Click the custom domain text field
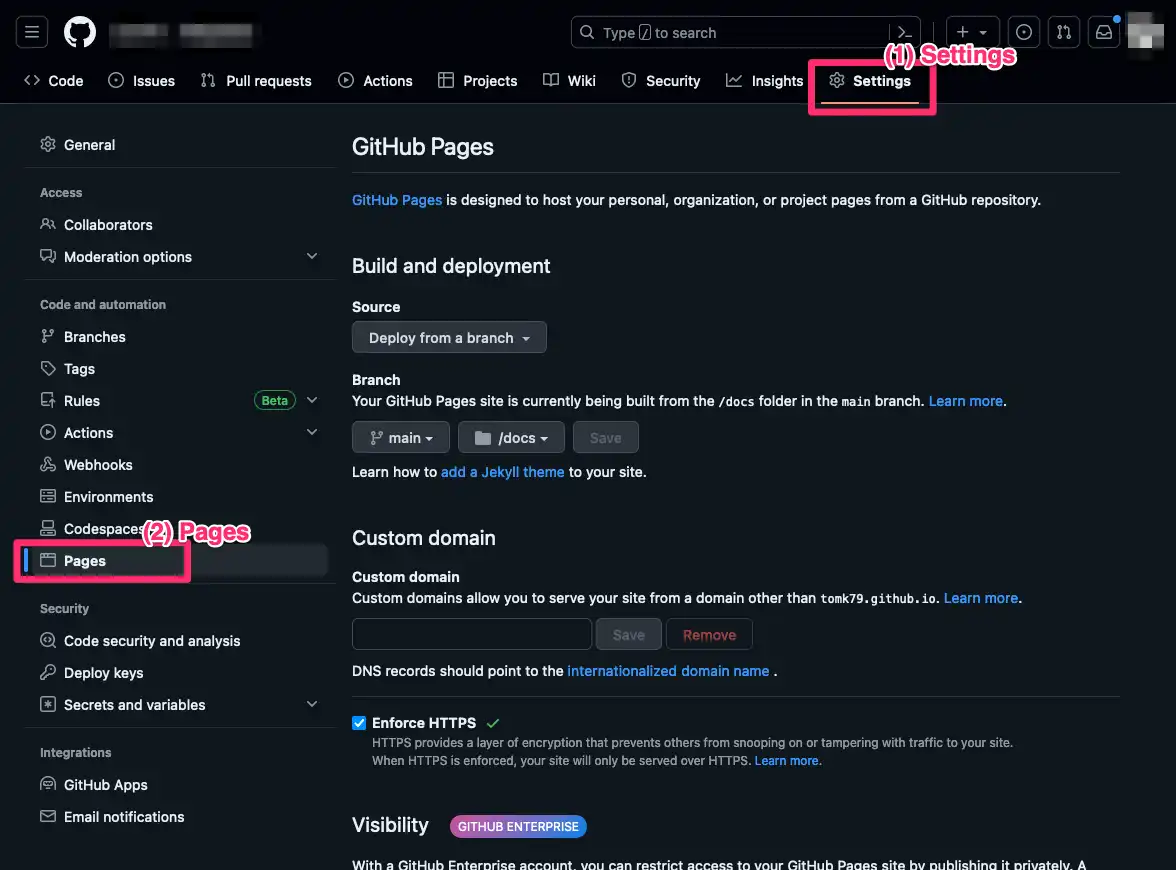The height and width of the screenshot is (870, 1176). (472, 635)
